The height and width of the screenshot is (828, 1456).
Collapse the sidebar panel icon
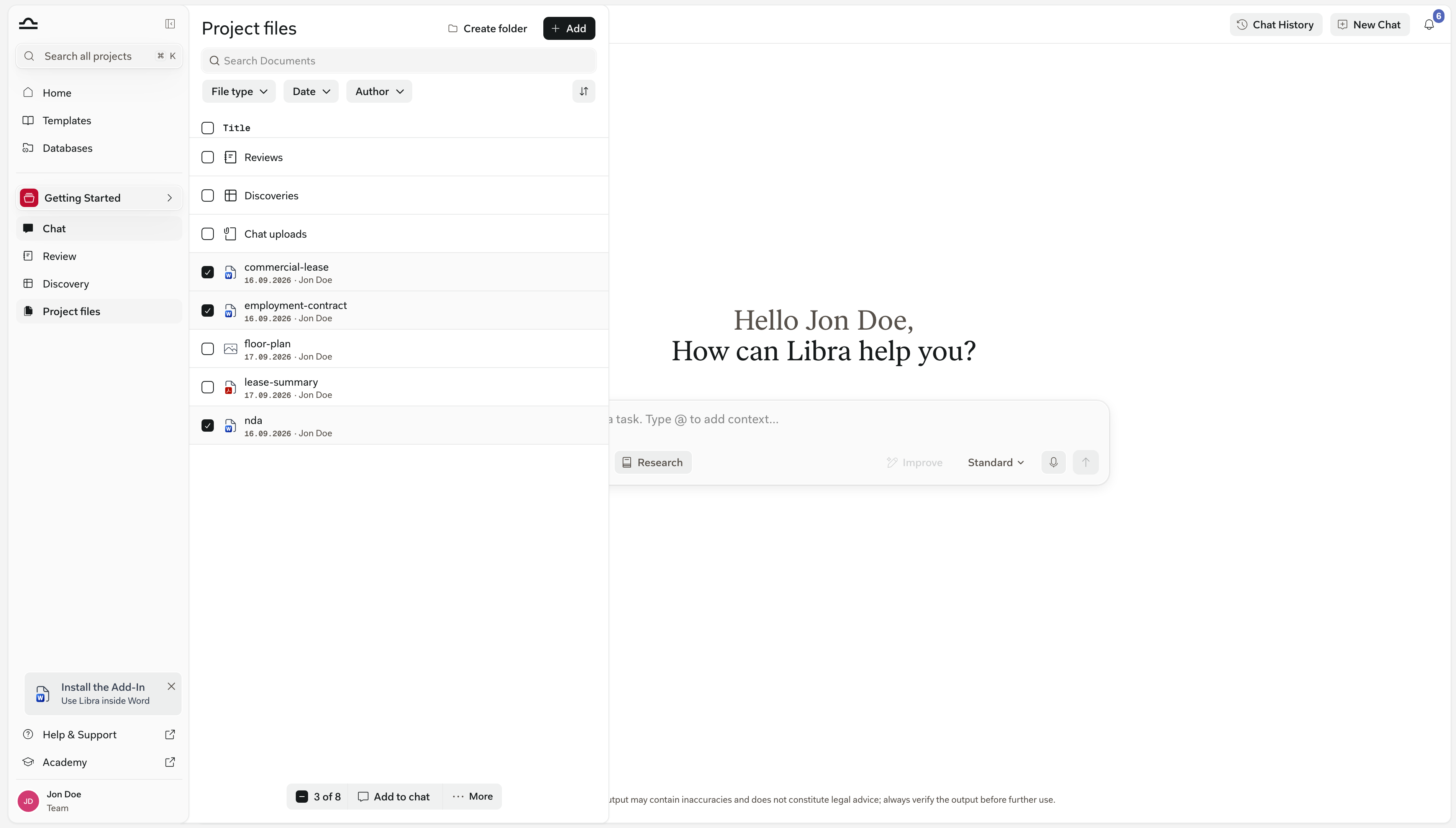pos(170,23)
